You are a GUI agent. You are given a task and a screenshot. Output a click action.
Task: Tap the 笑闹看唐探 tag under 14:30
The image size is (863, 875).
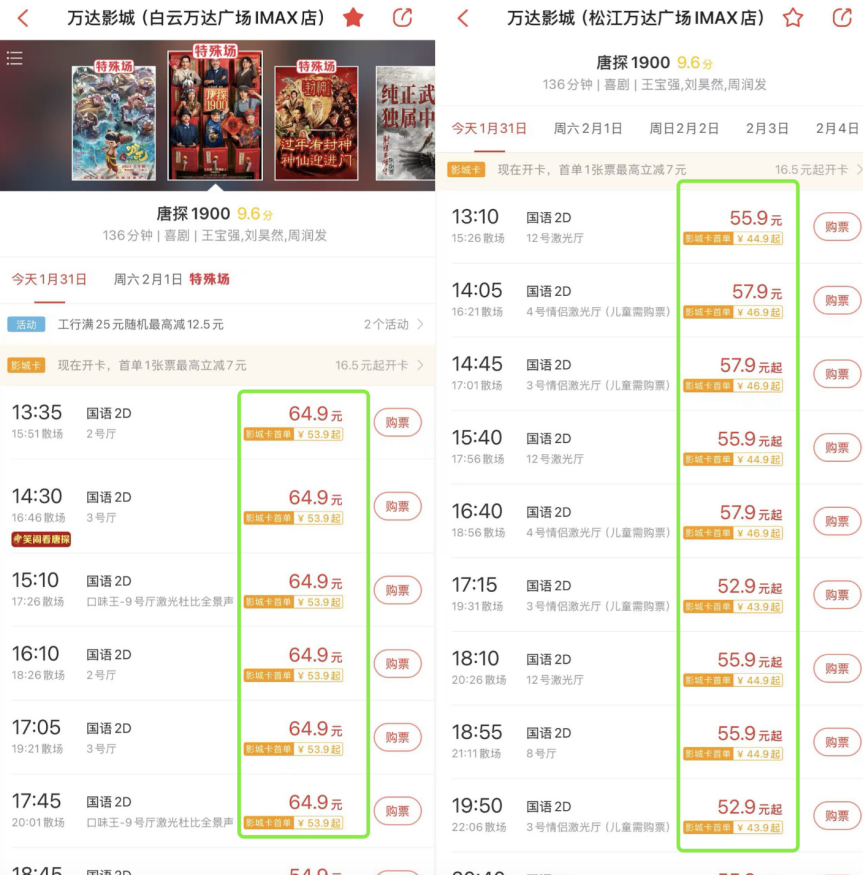pos(41,539)
